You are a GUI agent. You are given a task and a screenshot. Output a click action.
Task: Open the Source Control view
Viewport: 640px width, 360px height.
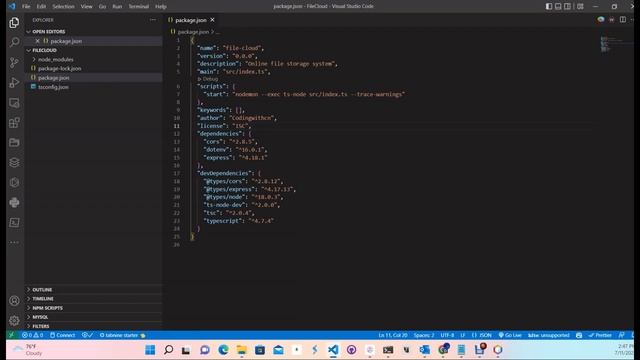tap(14, 62)
